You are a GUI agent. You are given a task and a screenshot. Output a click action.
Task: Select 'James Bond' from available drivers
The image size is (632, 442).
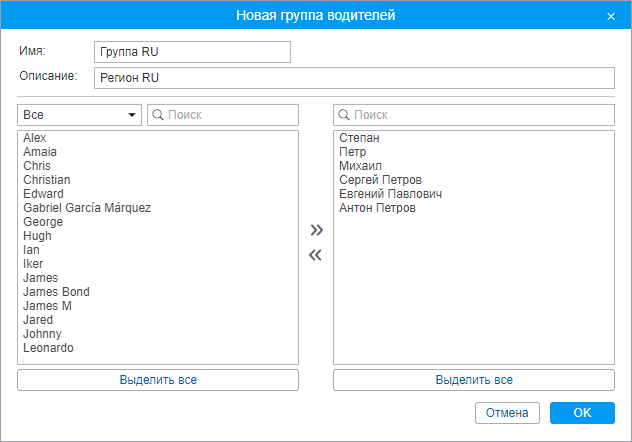56,292
